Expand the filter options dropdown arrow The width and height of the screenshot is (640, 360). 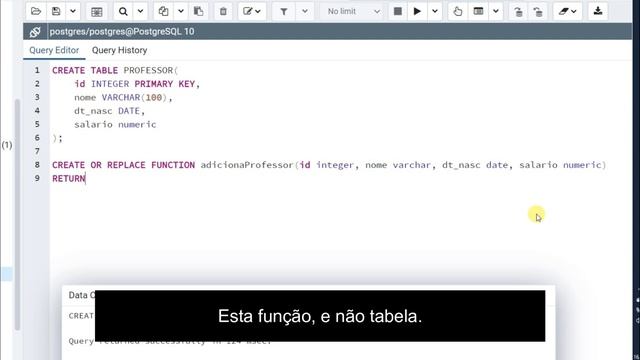point(304,11)
